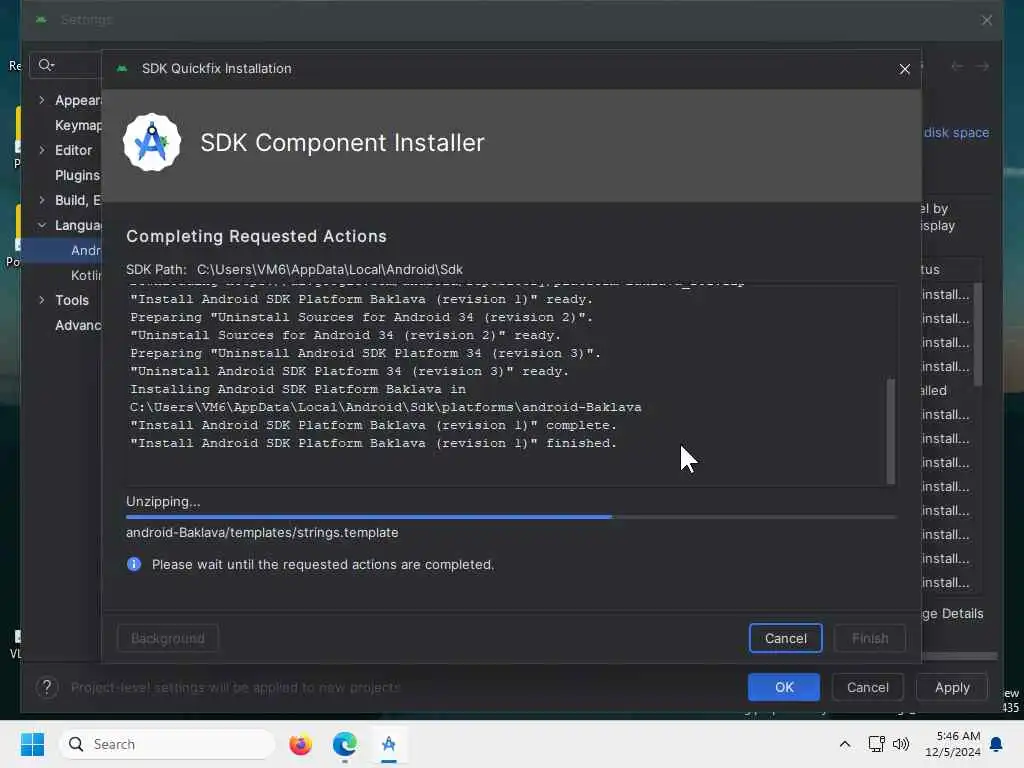Open the help icon in Settings window
The width and height of the screenshot is (1024, 768).
tap(47, 687)
